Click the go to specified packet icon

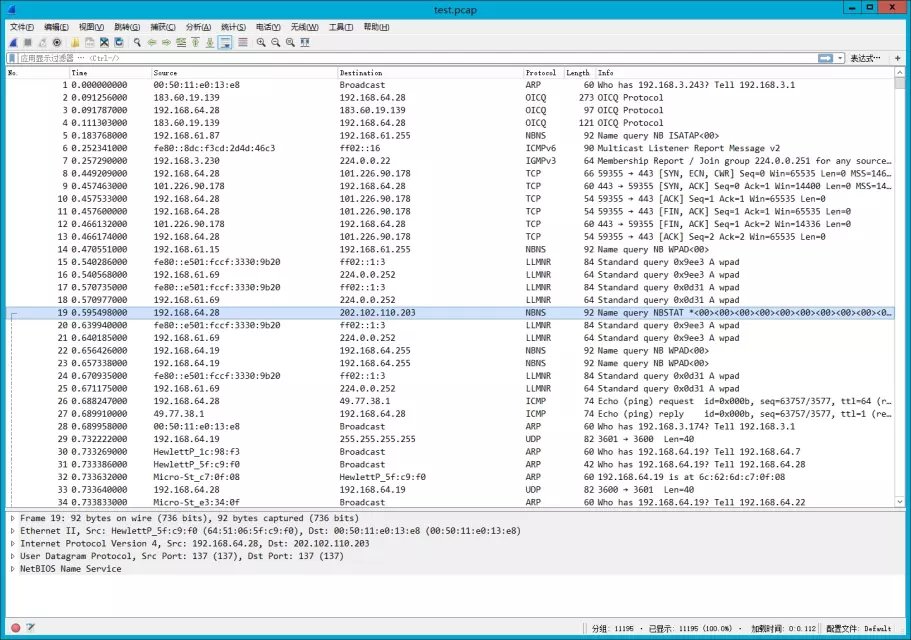[181, 42]
